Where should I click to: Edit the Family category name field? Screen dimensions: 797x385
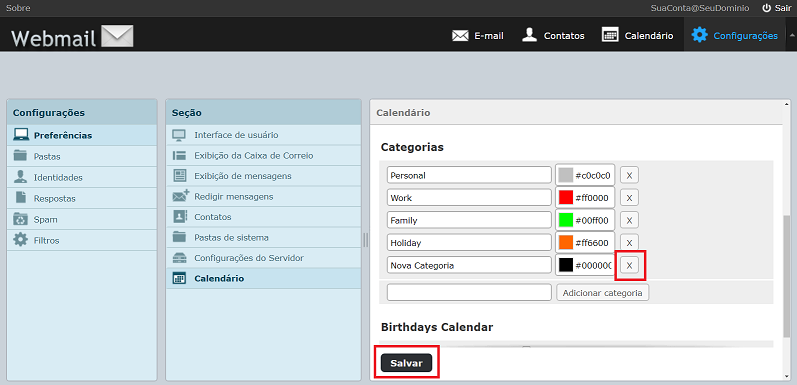(469, 220)
